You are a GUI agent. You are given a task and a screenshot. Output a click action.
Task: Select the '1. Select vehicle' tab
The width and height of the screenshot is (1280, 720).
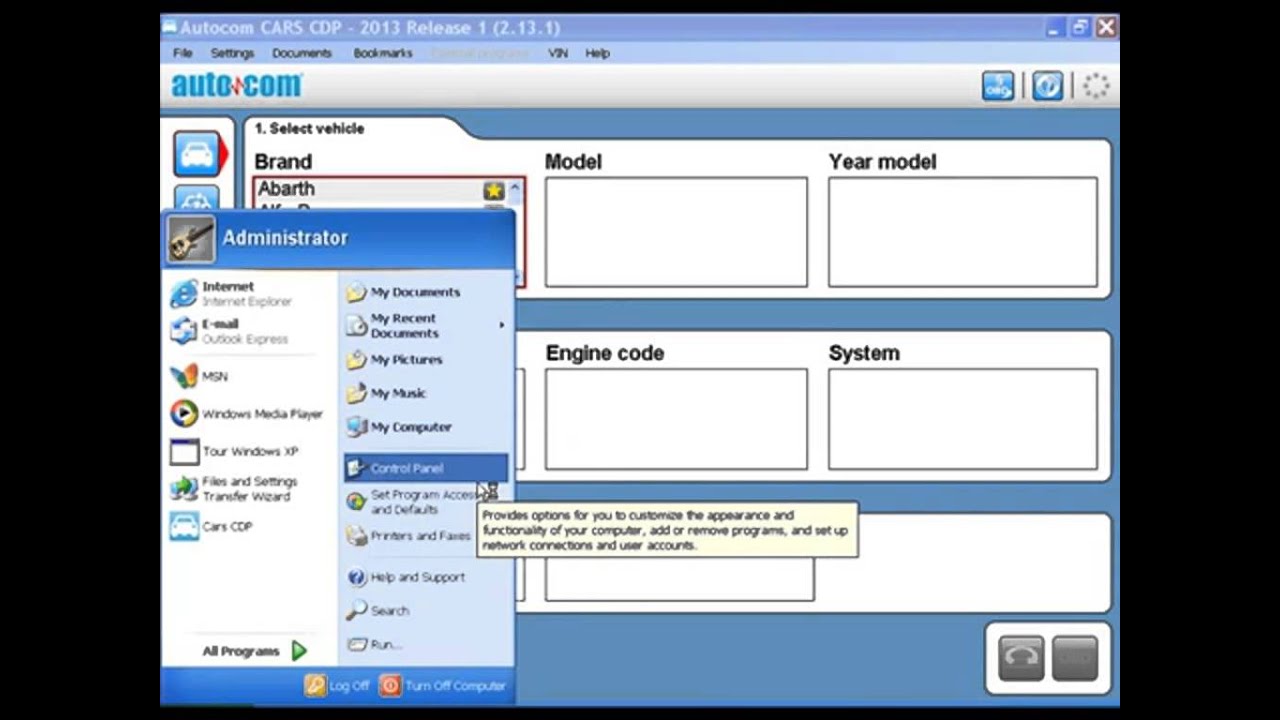(309, 129)
